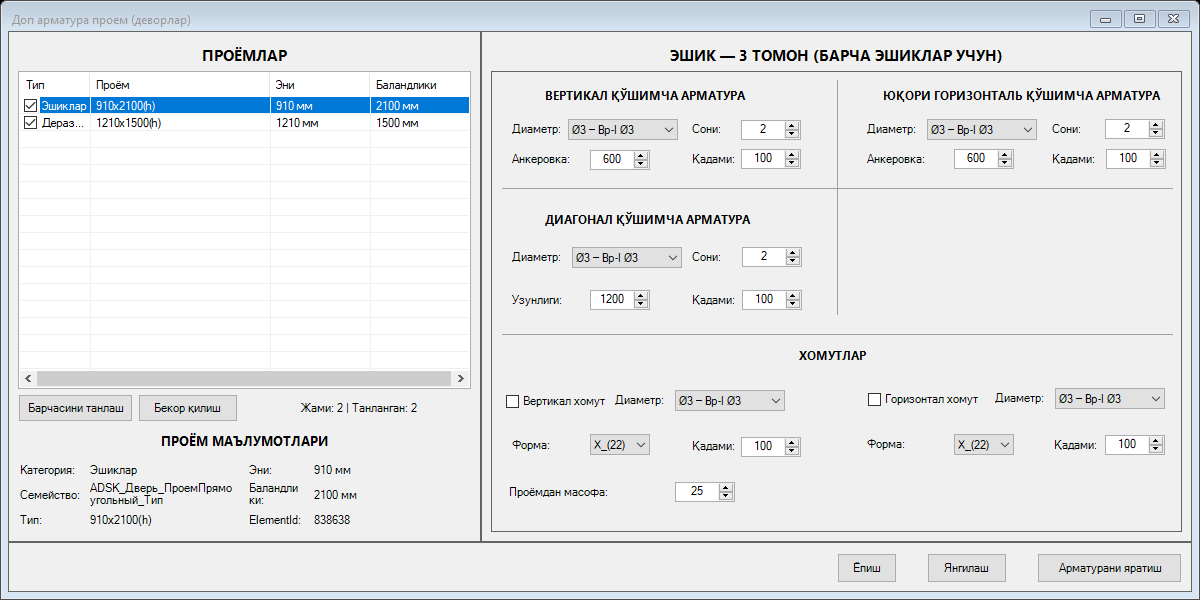1200x600 pixels.
Task: Click the Жами: 2 | Танланган: 2 counter text
Action: (359, 408)
